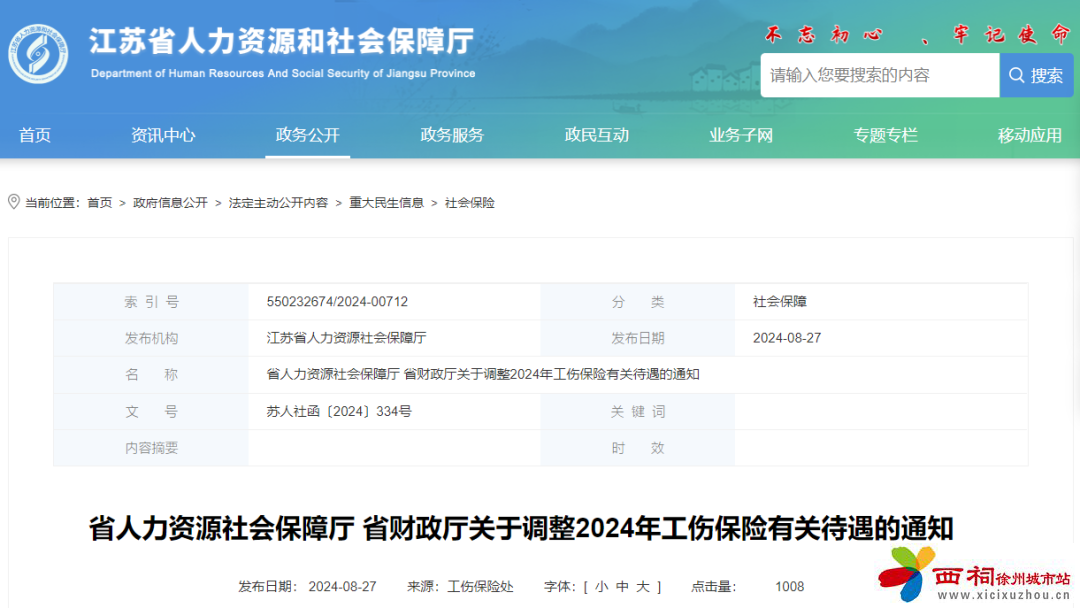Open the 业务子网 navigation menu
Screen dimensions: 1080x608
741,135
